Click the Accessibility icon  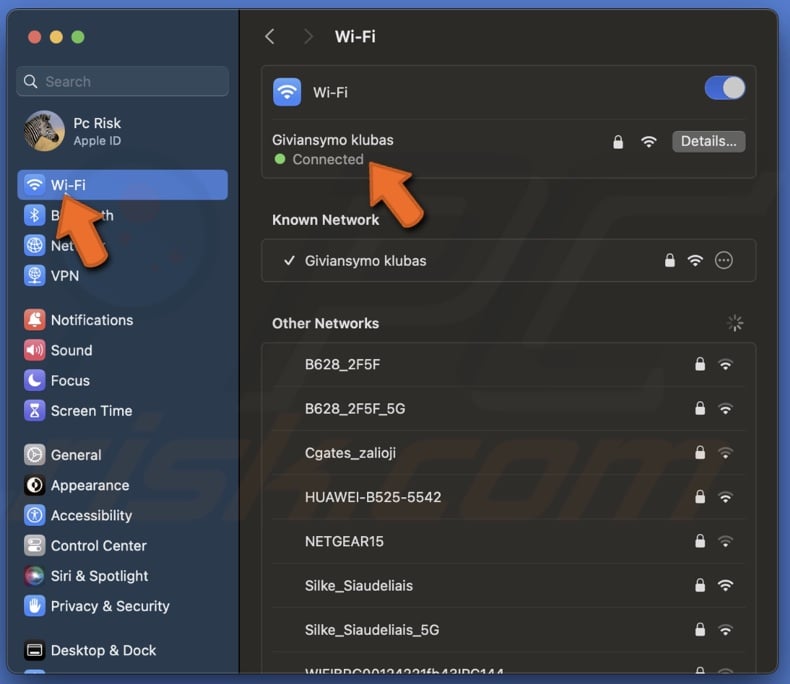(34, 515)
